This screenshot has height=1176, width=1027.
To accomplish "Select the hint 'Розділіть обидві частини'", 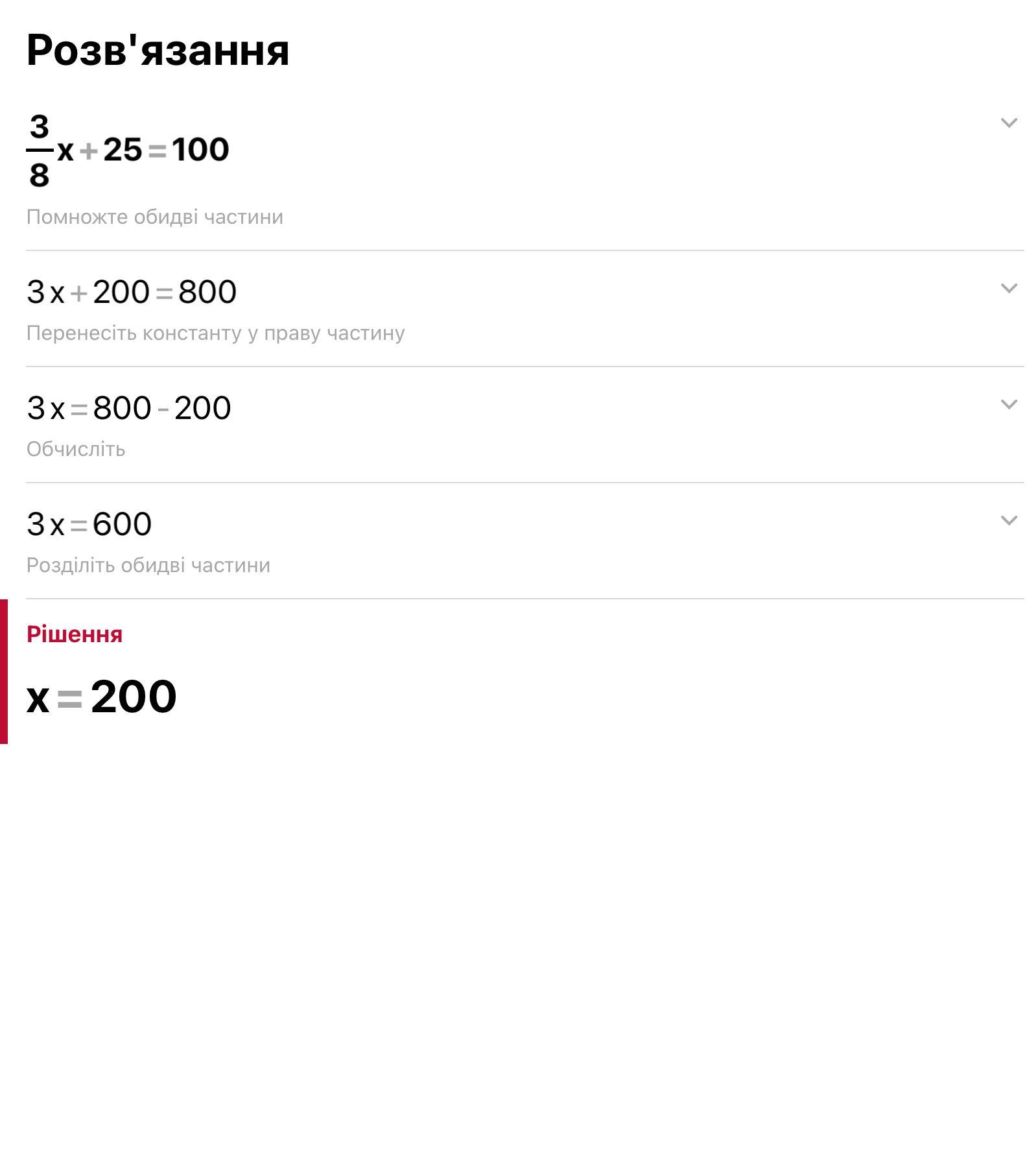I will click(x=148, y=565).
